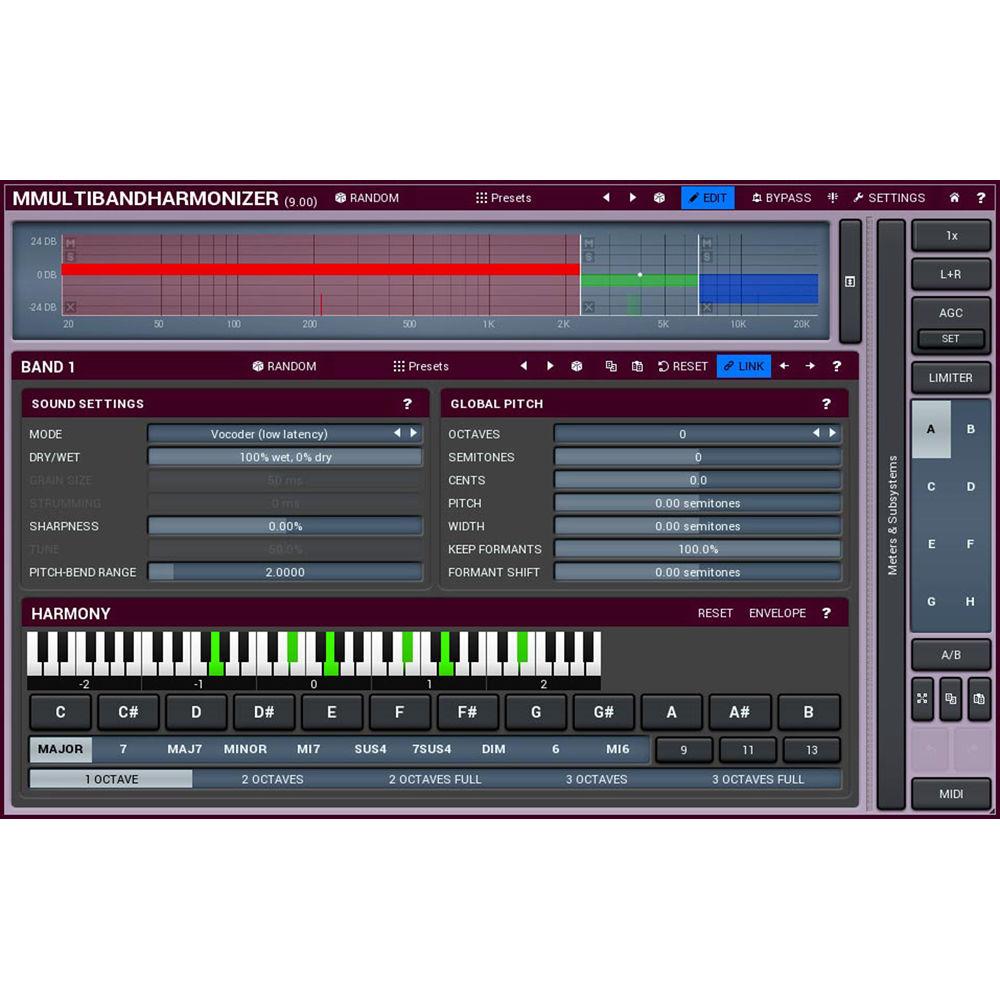Select the MINOR chord type
The width and height of the screenshot is (1000, 1000).
pos(245,748)
